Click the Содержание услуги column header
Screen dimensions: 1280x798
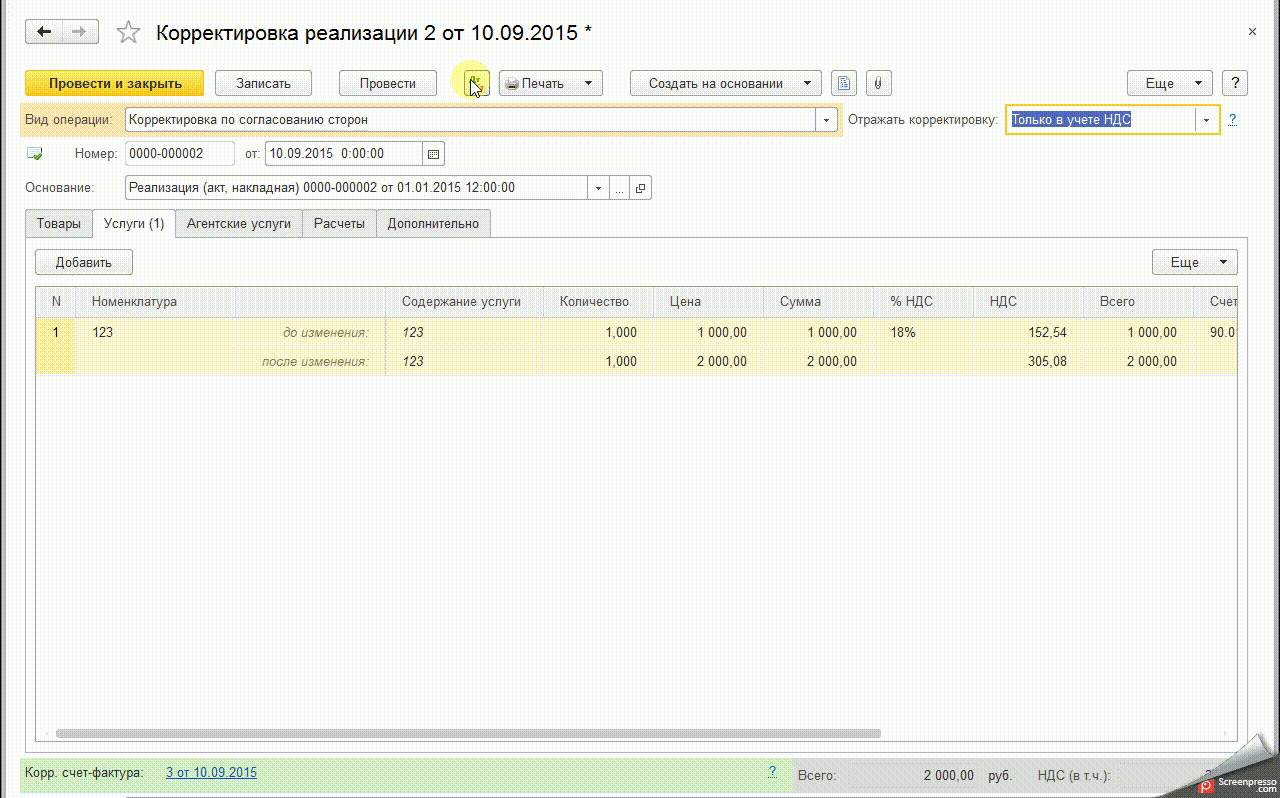464,301
